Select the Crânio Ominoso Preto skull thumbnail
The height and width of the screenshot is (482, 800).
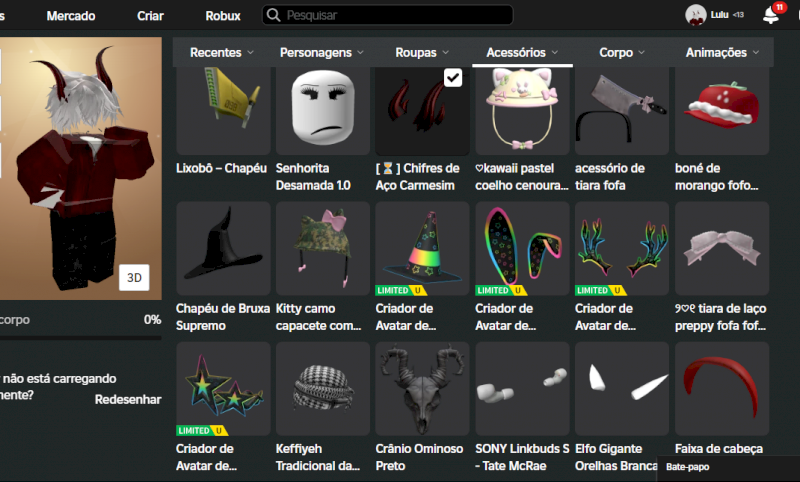[x=422, y=389]
